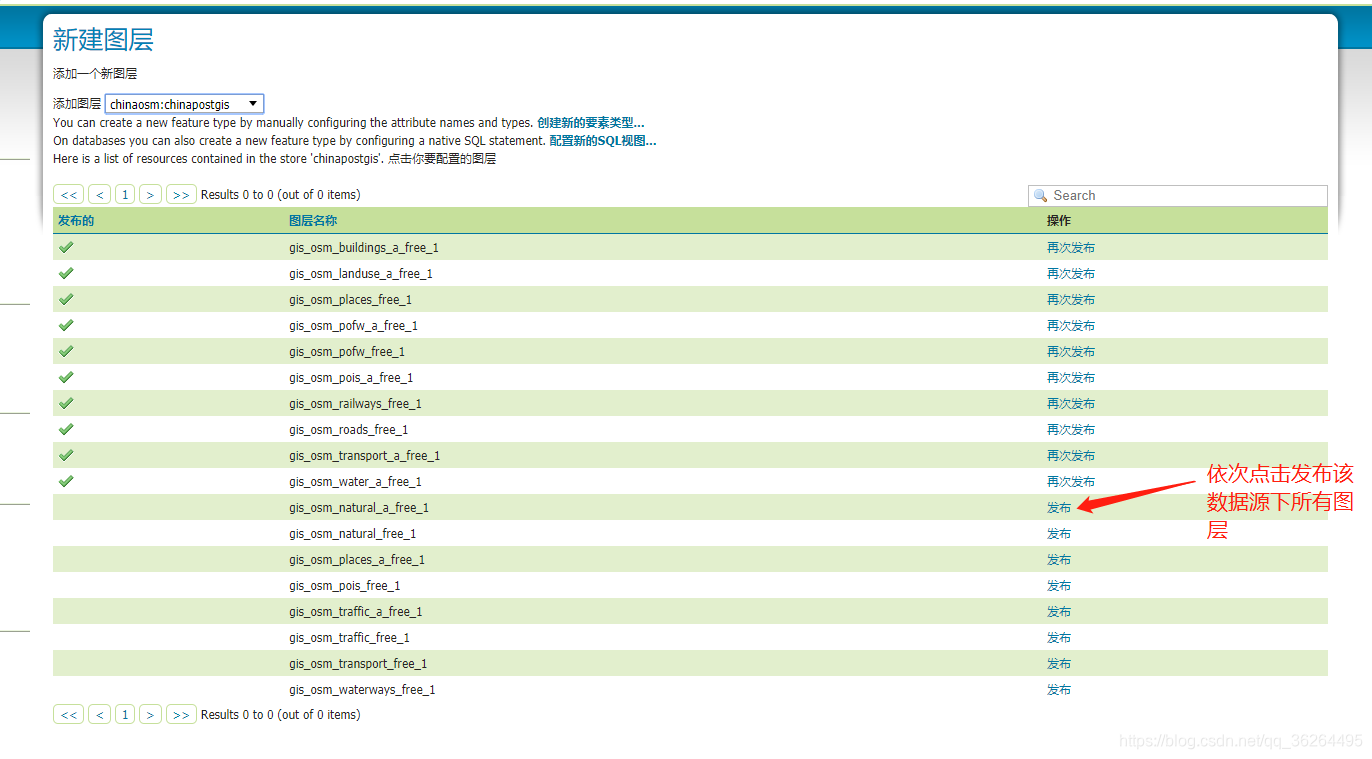
Task: Click published checkmark for gis_osm_pofw_a_free_1
Action: tap(66, 325)
